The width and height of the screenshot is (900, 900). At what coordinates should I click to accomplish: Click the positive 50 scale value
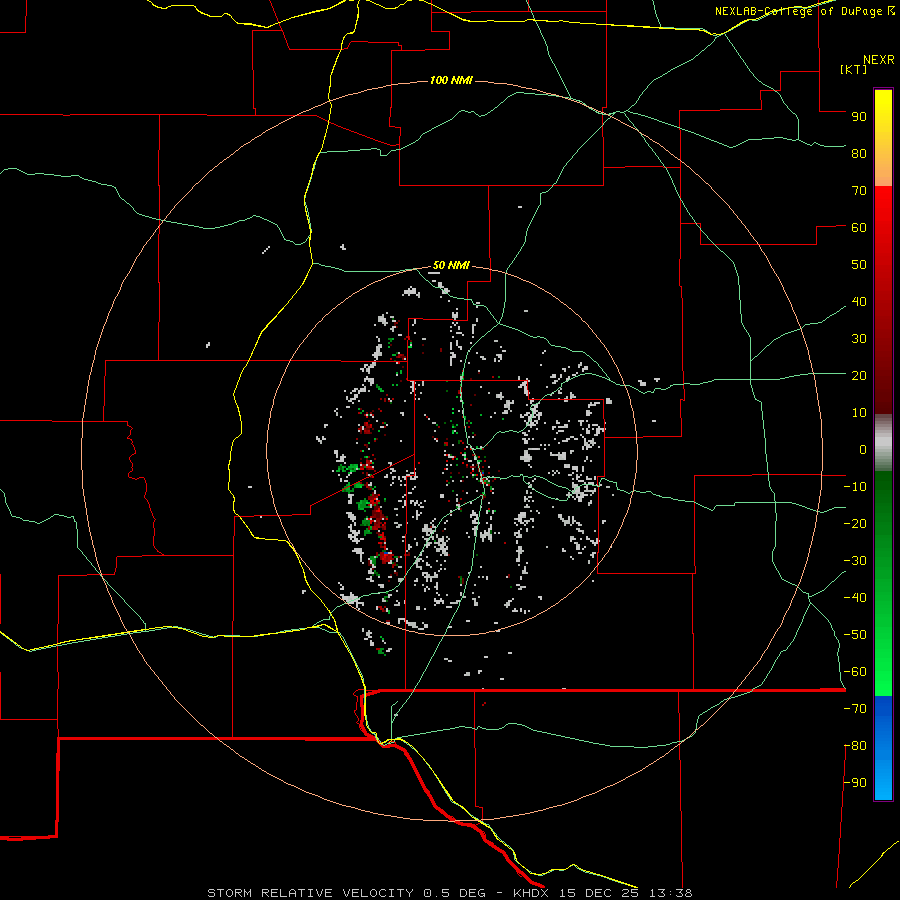859,265
